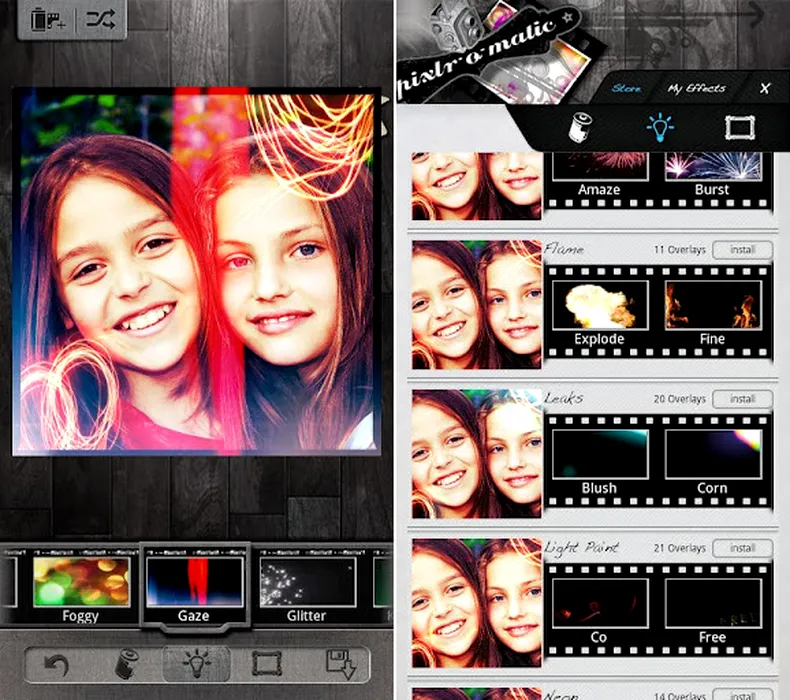Image resolution: width=790 pixels, height=700 pixels.
Task: Close the effects store panel
Action: (765, 88)
